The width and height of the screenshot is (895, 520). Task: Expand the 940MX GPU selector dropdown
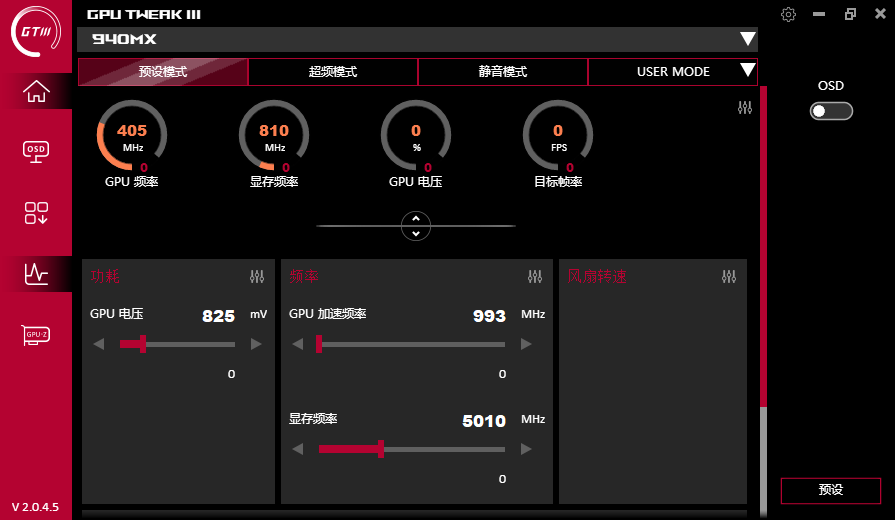pos(748,39)
